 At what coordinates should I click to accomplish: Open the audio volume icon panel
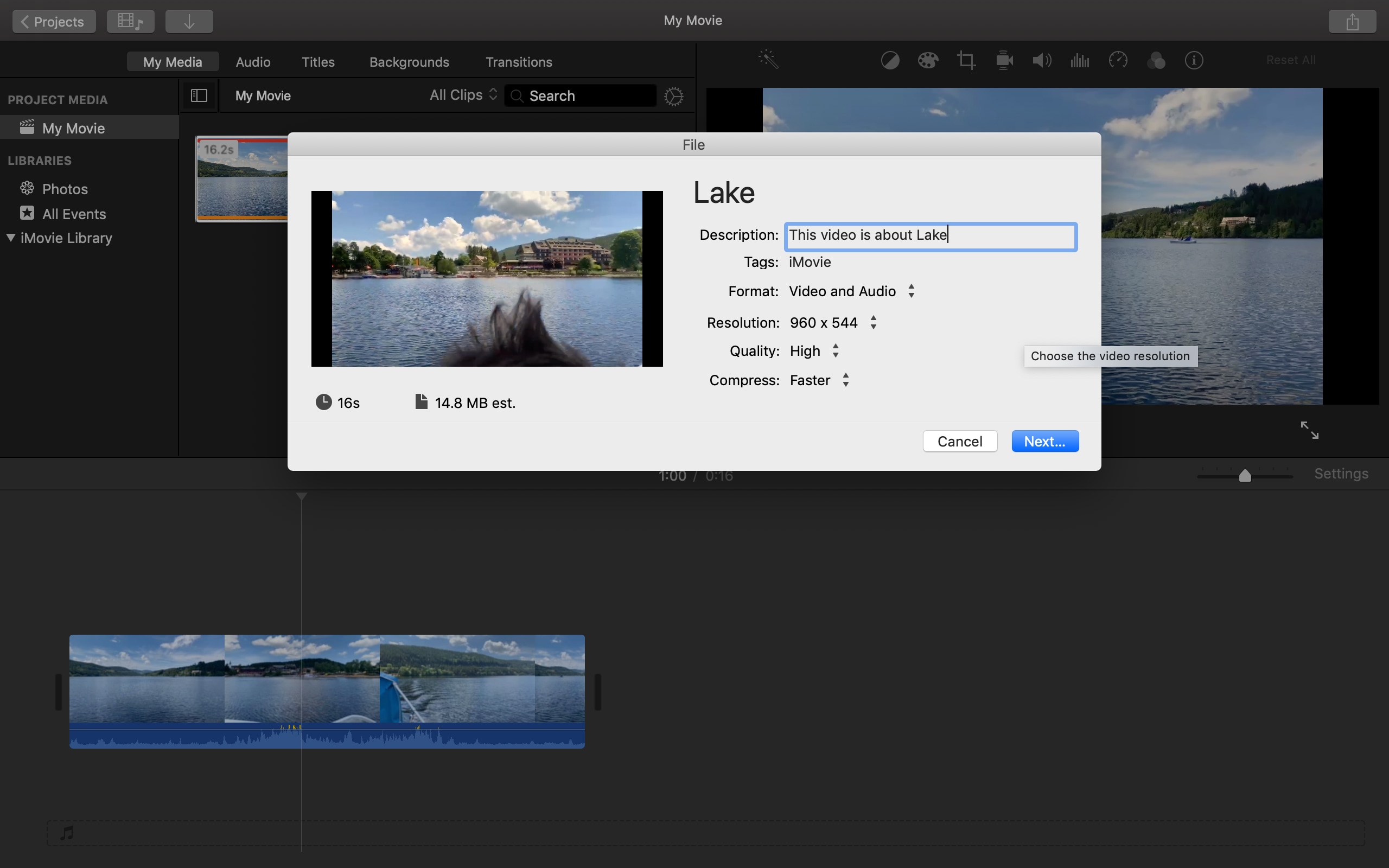pyautogui.click(x=1041, y=60)
